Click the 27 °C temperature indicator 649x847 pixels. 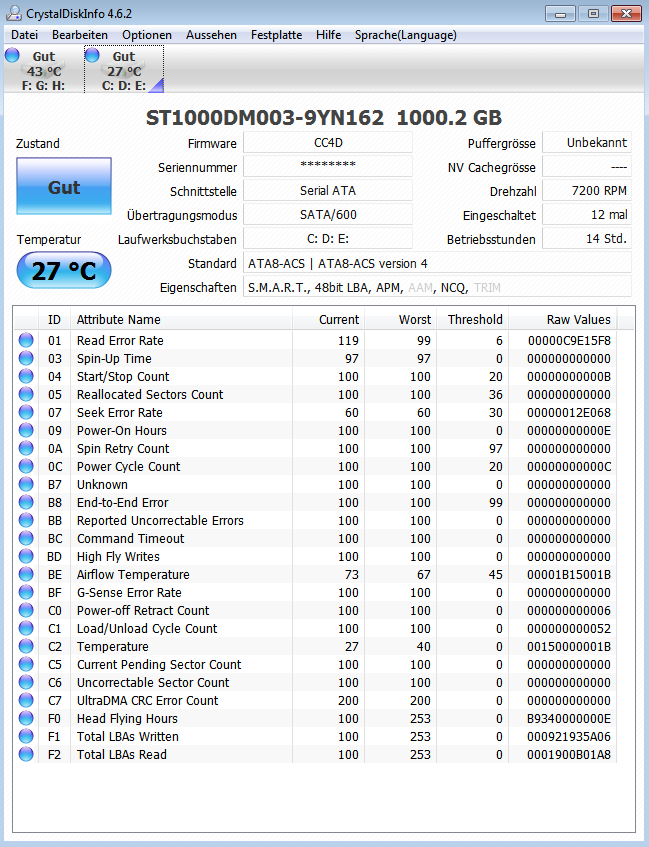pos(64,270)
